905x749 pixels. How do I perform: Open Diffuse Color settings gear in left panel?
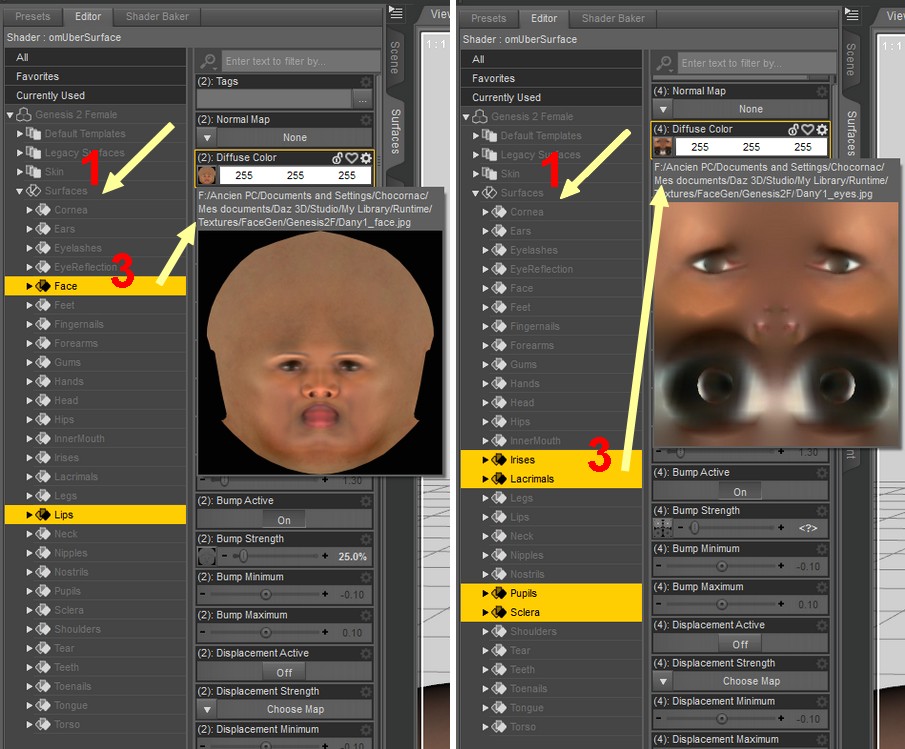[366, 158]
